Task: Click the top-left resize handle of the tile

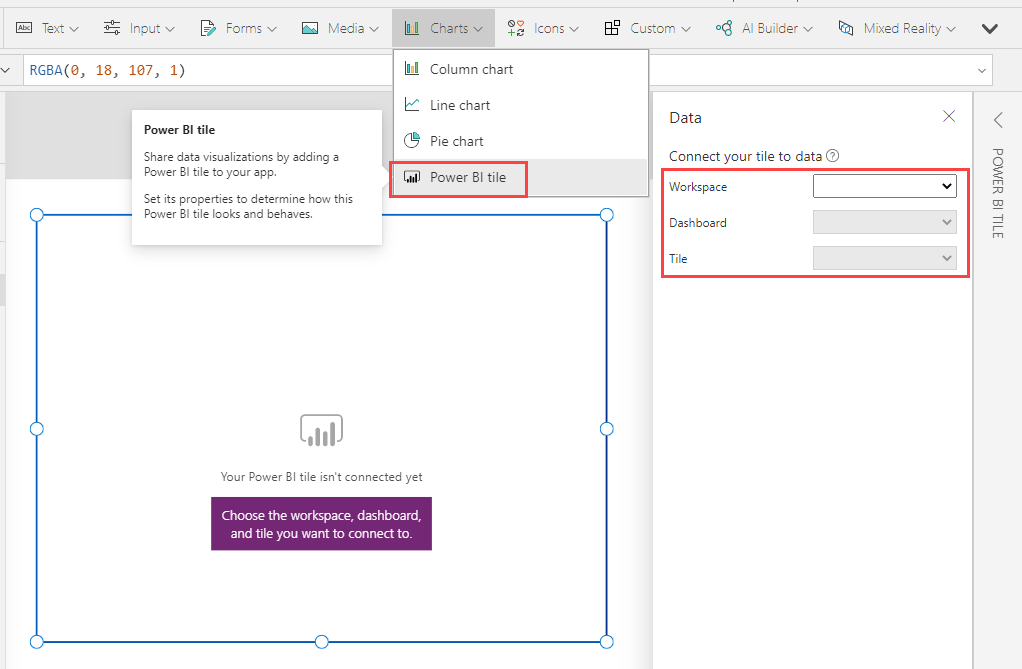Action: click(x=36, y=215)
